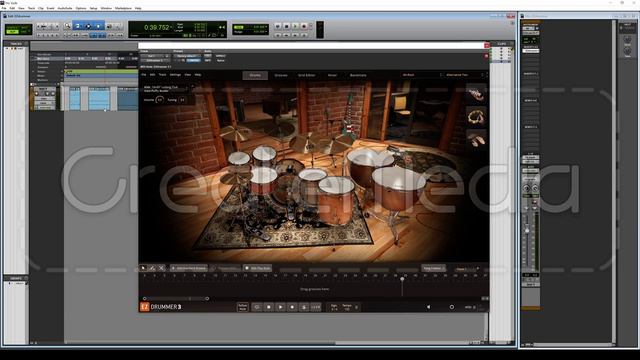Image resolution: width=640 pixels, height=360 pixels.
Task: Adjust the Tuning knob for selected drum
Action: tap(182, 100)
